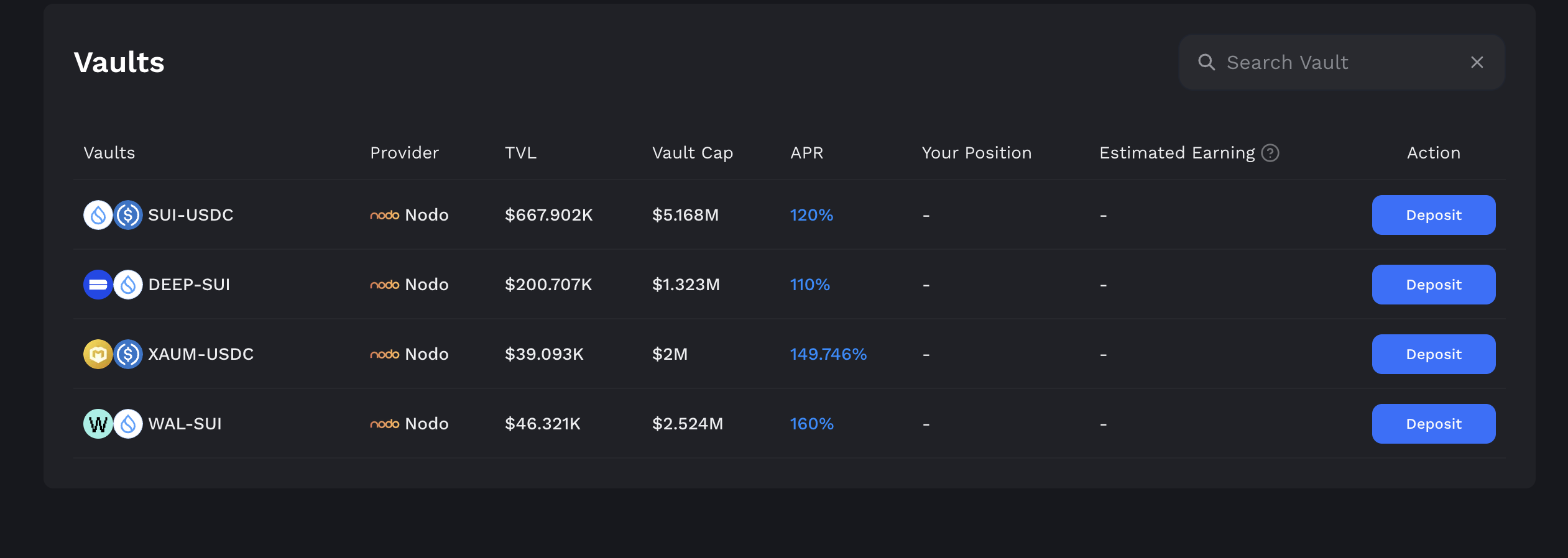Image resolution: width=1568 pixels, height=558 pixels.
Task: Deposit into the XAUM-USDC vault
Action: tap(1433, 354)
